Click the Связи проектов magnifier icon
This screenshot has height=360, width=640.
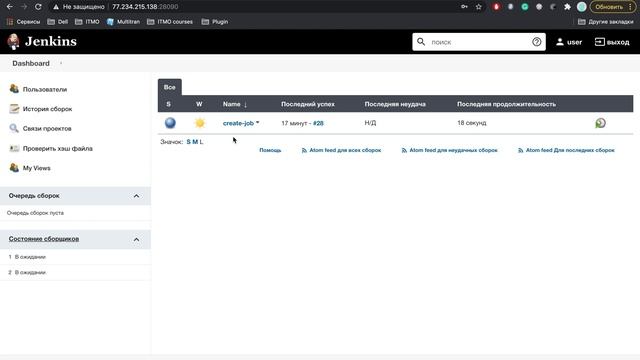(14, 128)
